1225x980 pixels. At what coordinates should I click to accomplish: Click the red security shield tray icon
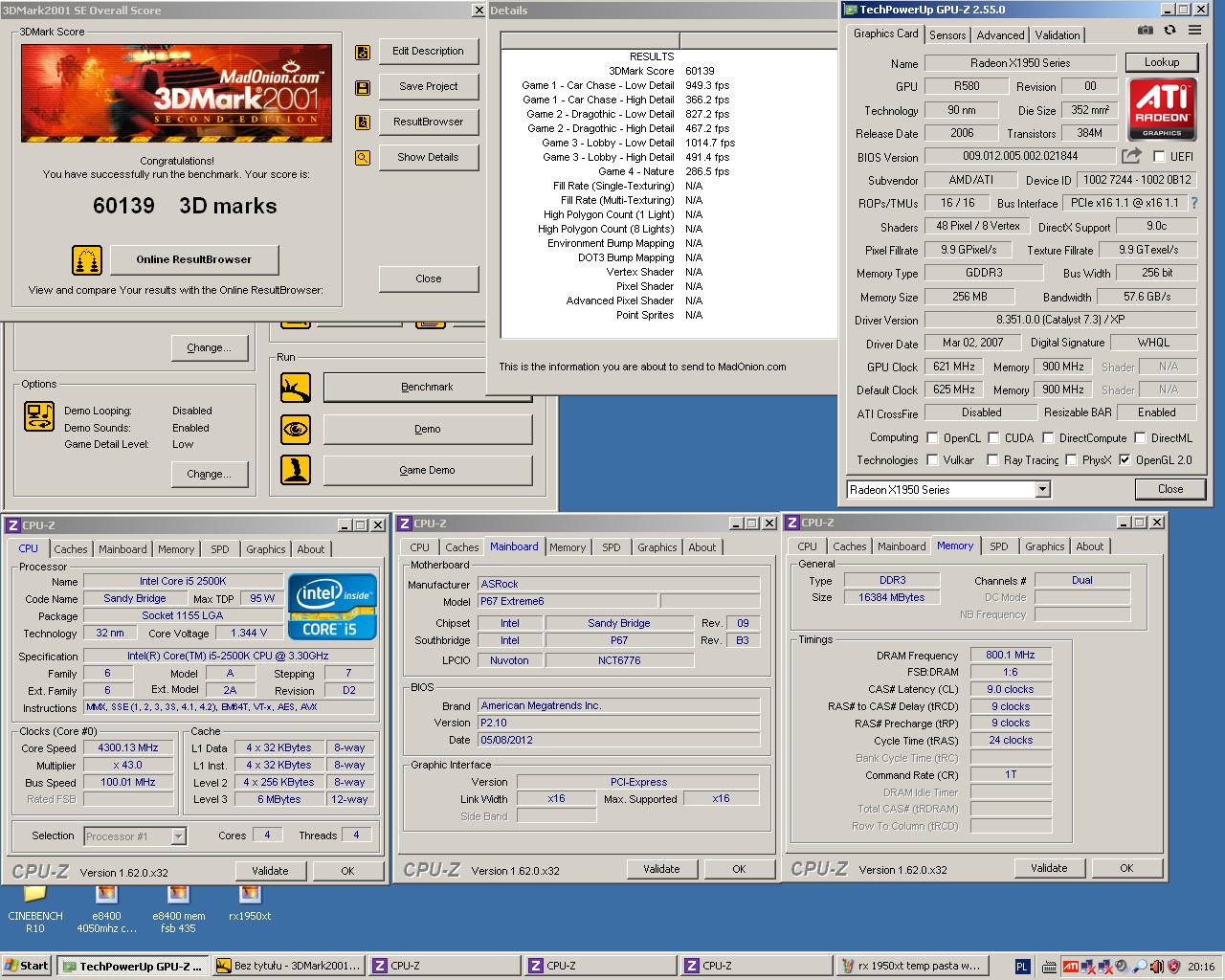click(1174, 967)
